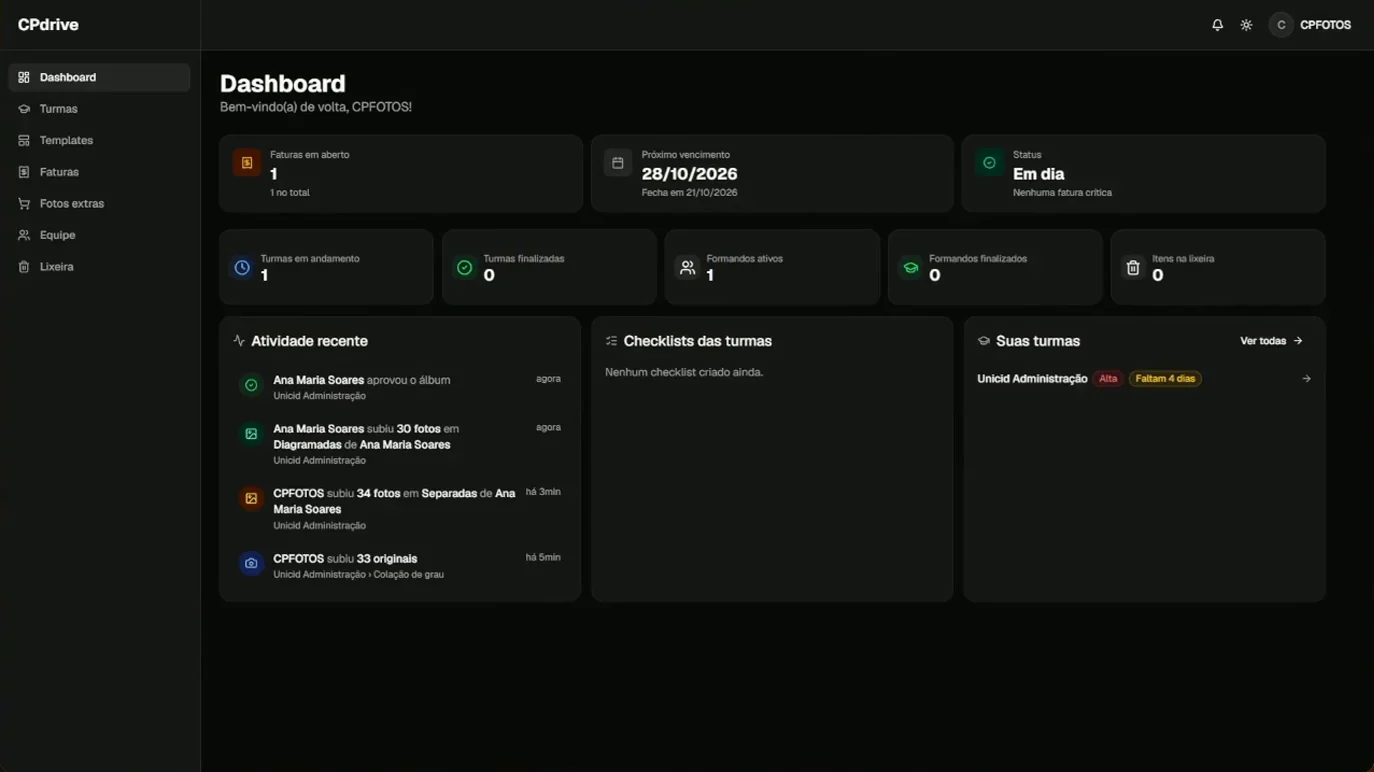Click the 'há 5min' timestamp

[x=543, y=557]
